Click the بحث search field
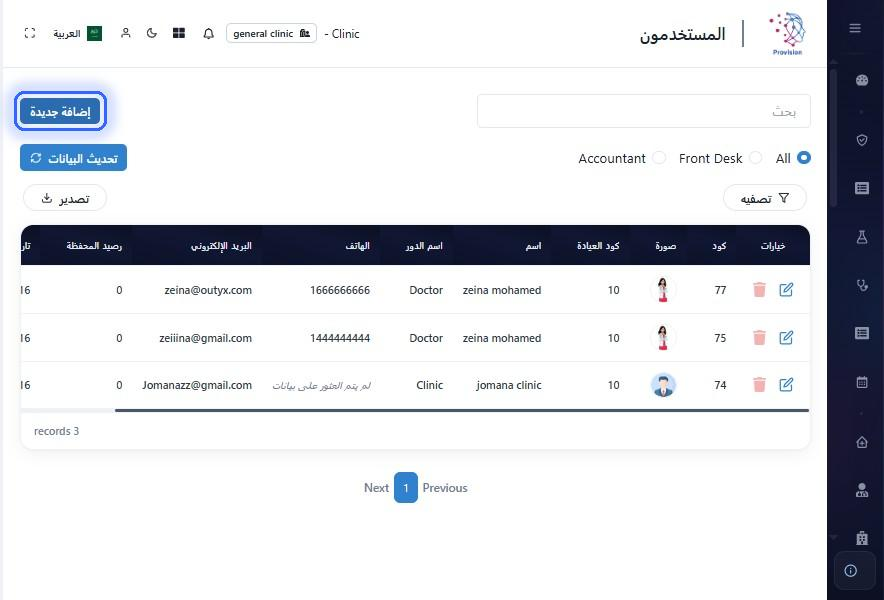884x600 pixels. coord(644,111)
